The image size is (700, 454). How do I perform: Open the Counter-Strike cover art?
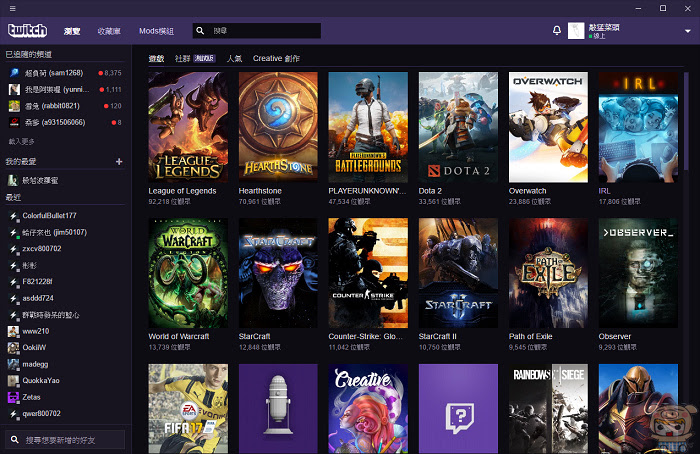tap(368, 273)
